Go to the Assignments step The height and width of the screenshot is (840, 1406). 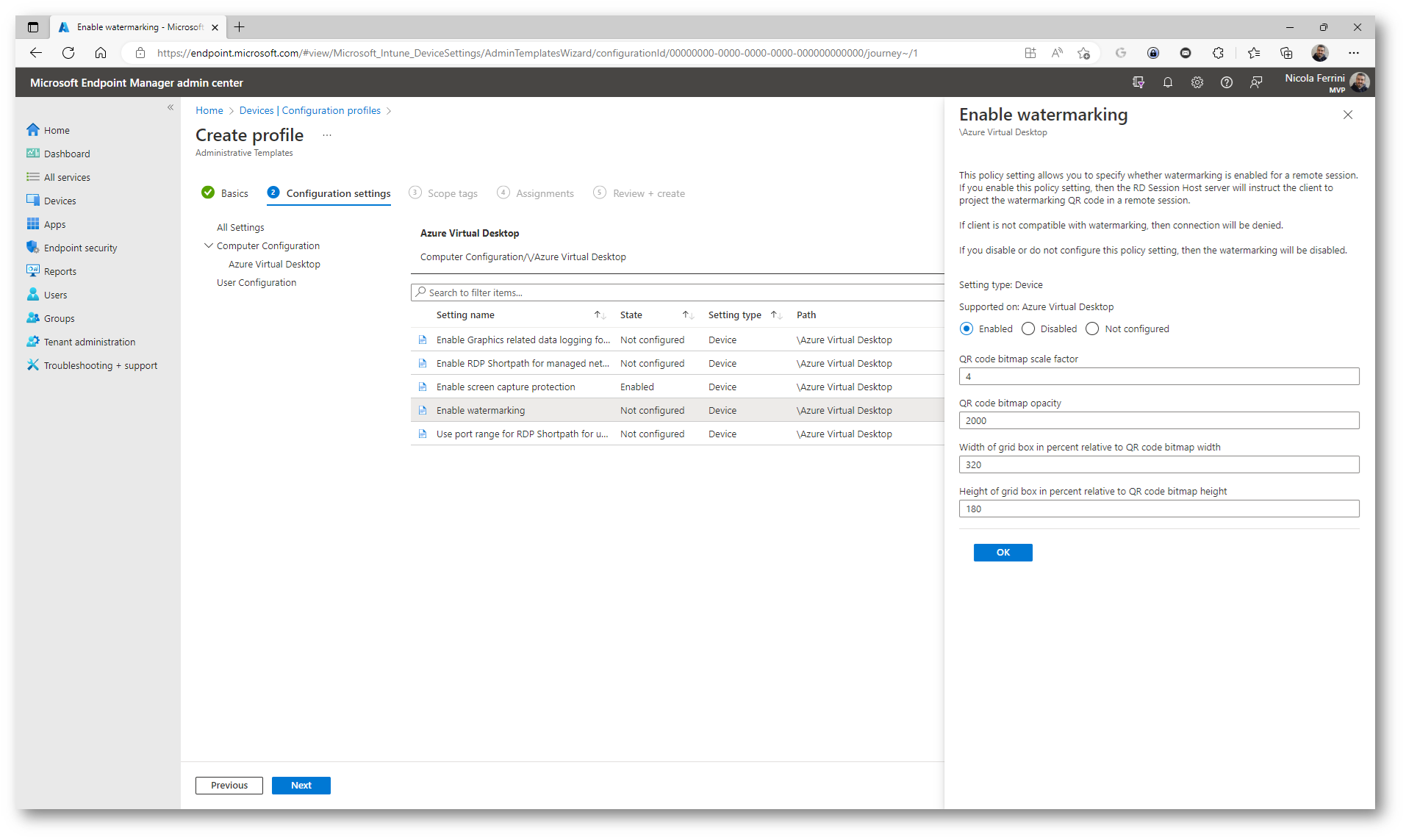pos(536,193)
